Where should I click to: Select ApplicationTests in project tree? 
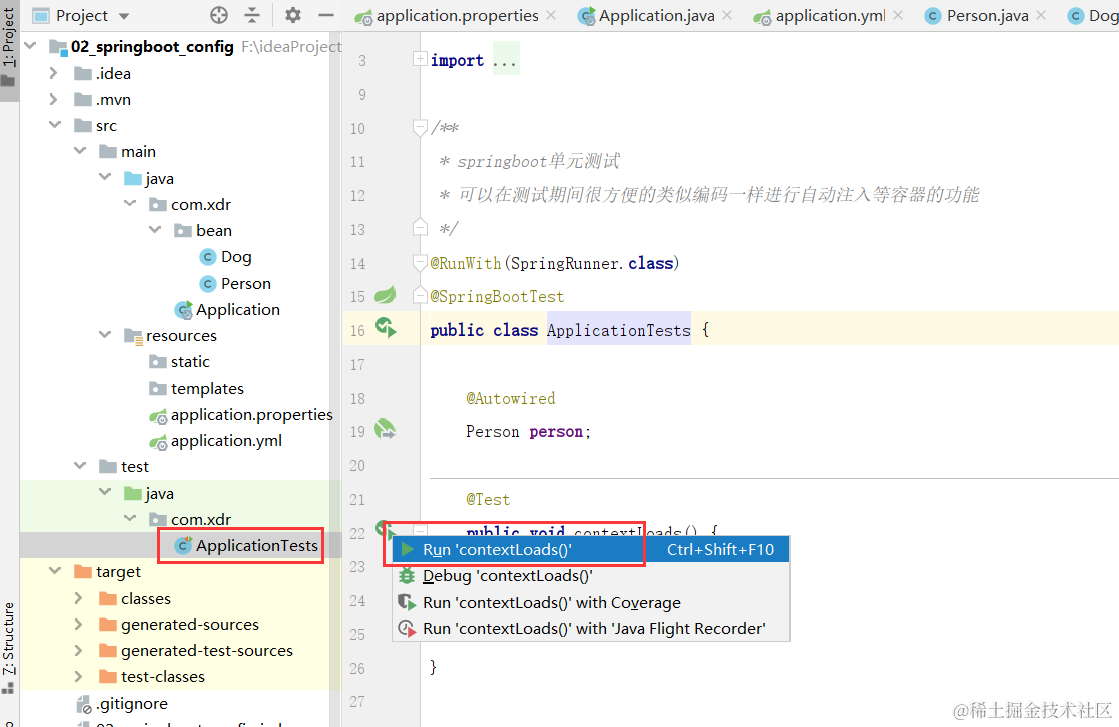click(246, 546)
